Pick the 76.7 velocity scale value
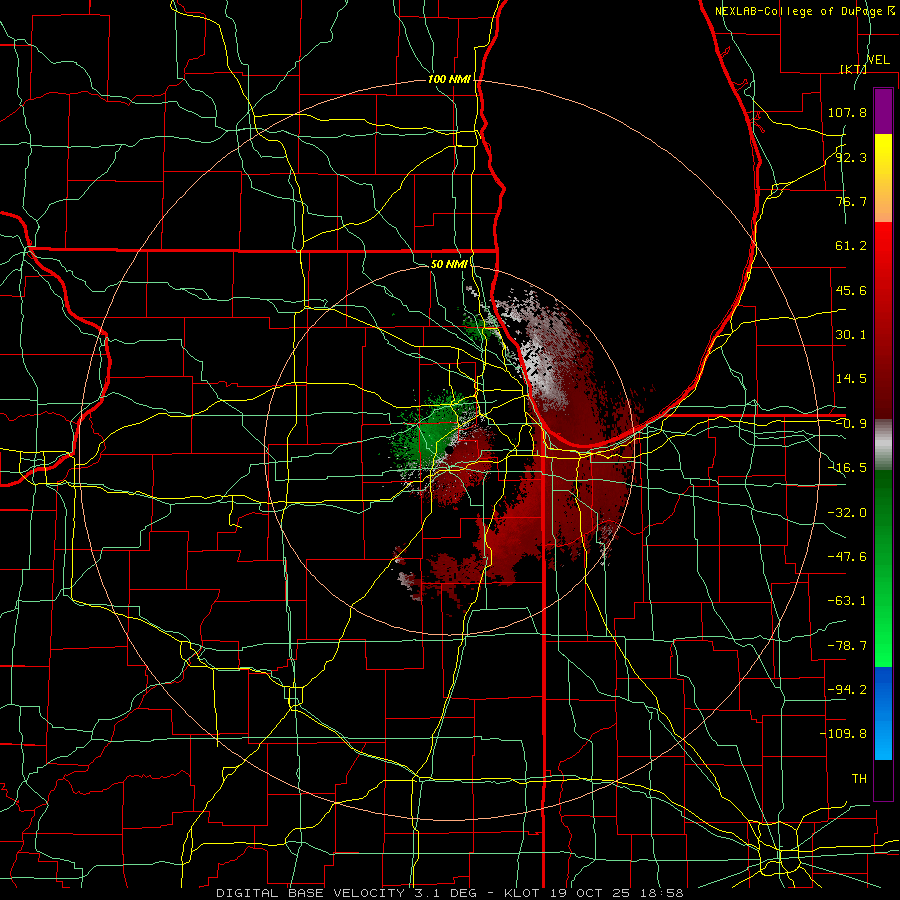This screenshot has width=900, height=900. point(851,201)
